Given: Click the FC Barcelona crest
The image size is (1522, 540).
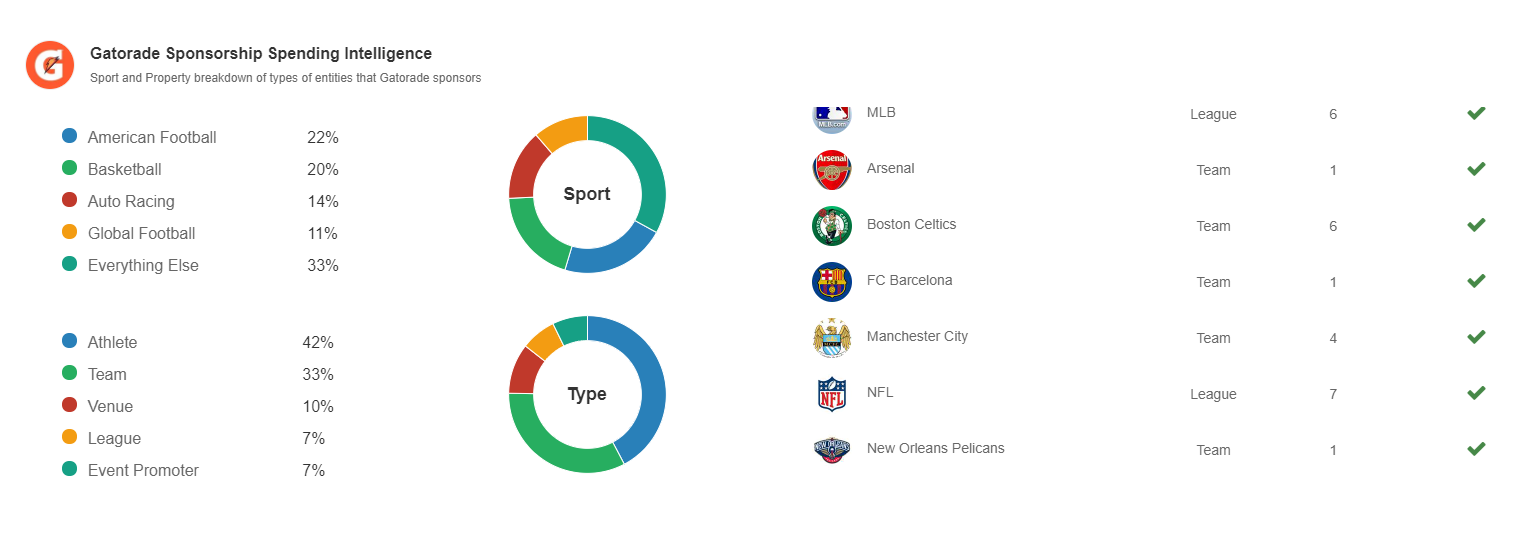Looking at the screenshot, I should pos(832,282).
